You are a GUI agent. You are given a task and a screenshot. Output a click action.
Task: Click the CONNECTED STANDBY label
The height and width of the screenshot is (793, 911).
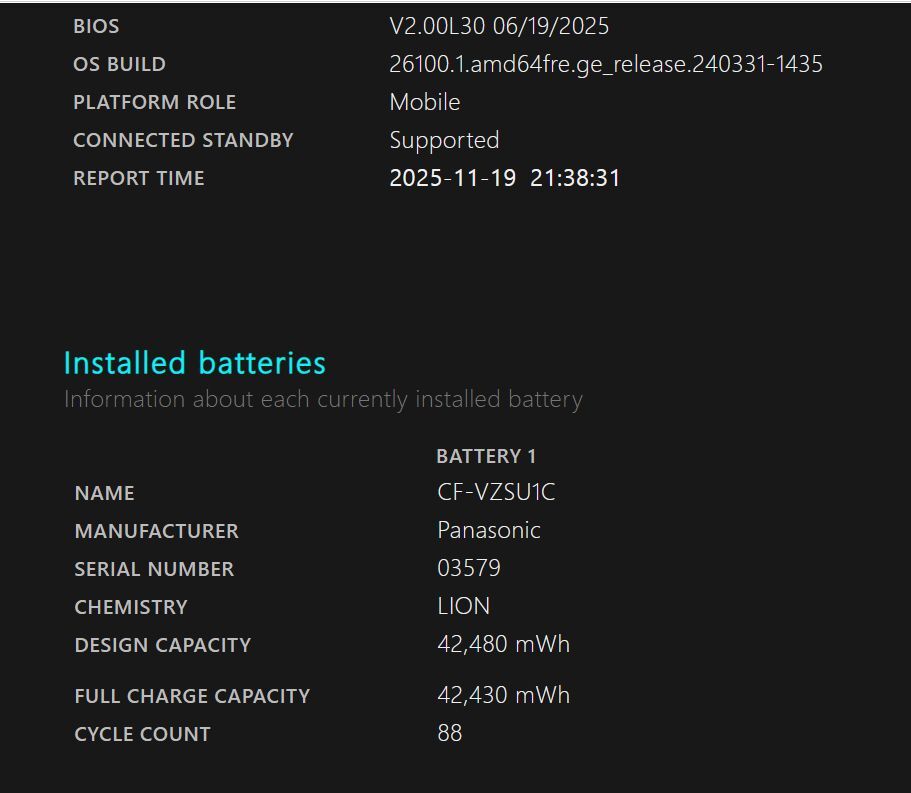click(183, 140)
